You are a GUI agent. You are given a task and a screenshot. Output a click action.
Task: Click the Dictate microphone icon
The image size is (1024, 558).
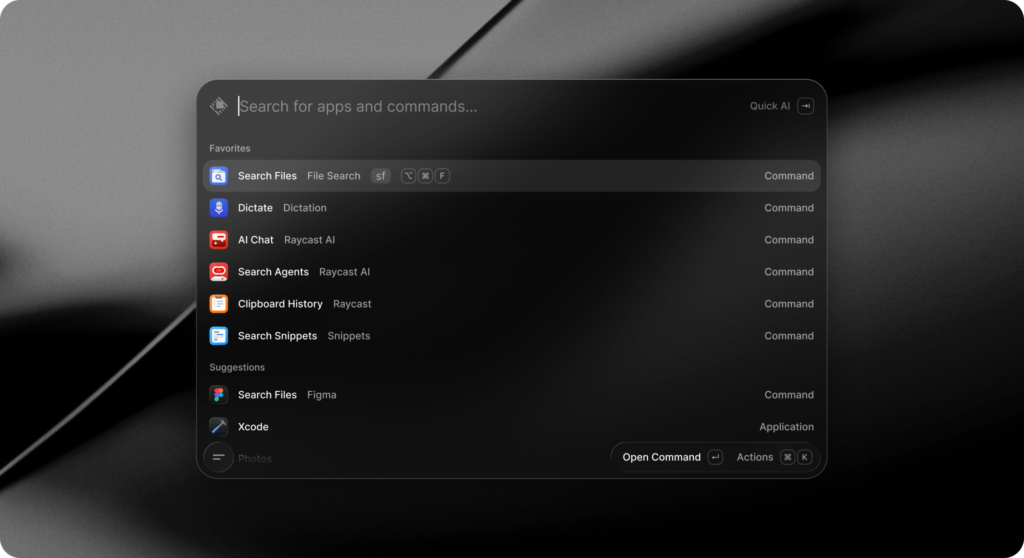click(x=219, y=208)
